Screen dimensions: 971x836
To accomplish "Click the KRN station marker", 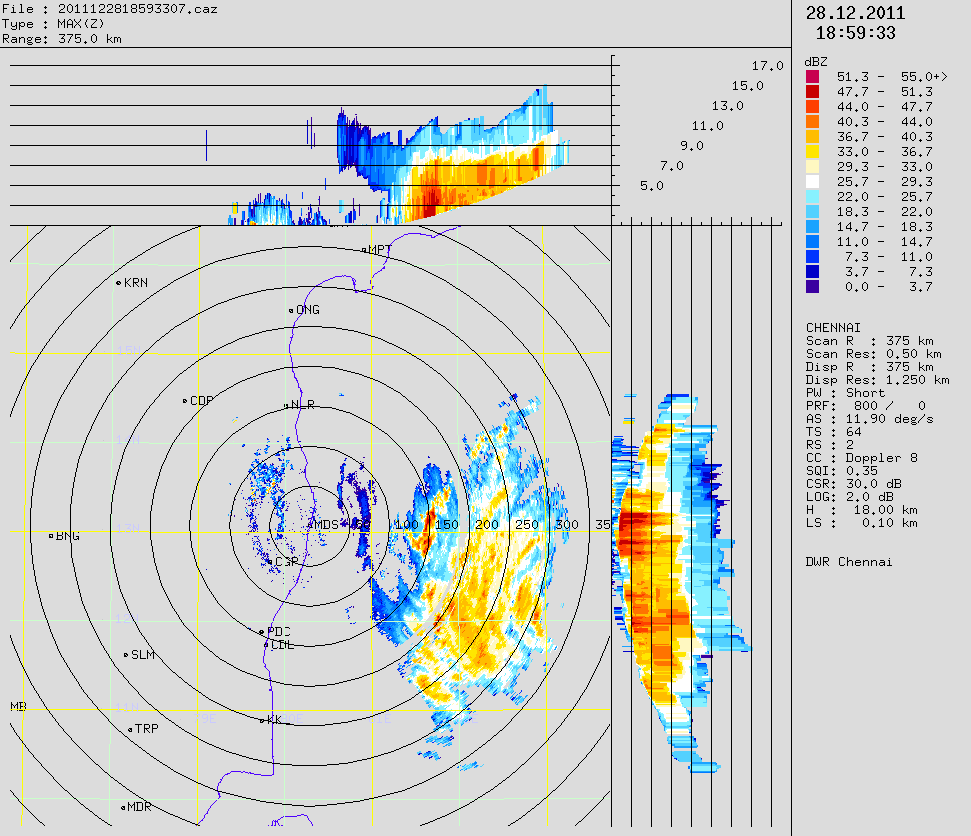I will 118,283.
